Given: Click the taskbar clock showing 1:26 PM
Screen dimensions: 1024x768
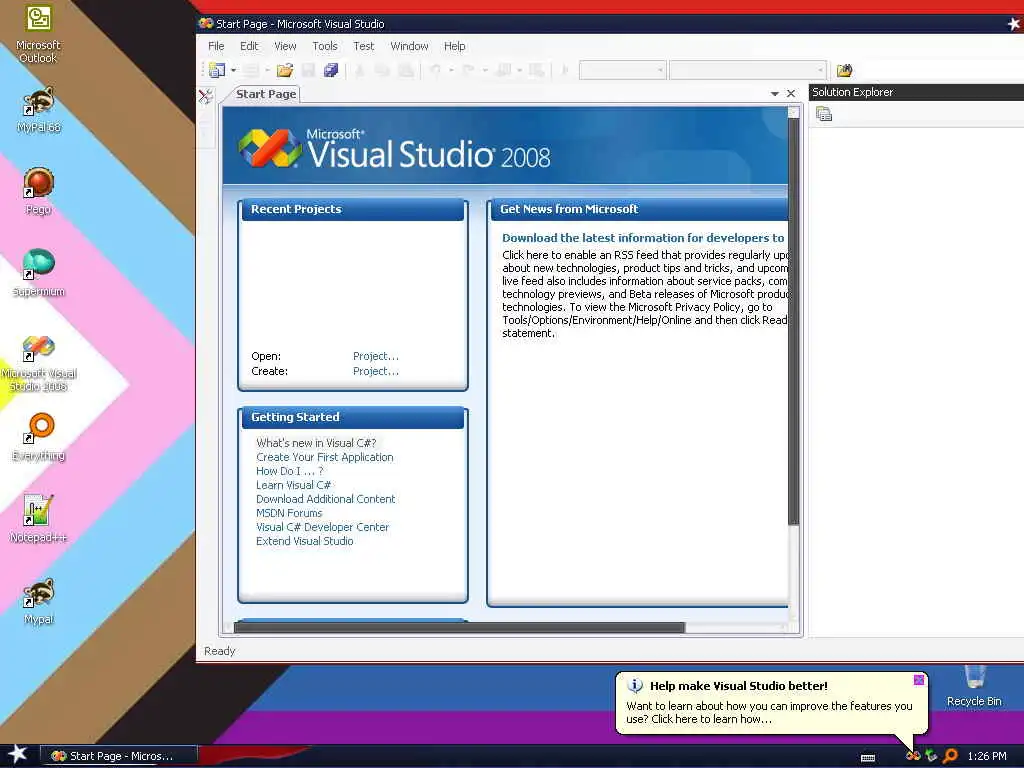Looking at the screenshot, I should [987, 756].
